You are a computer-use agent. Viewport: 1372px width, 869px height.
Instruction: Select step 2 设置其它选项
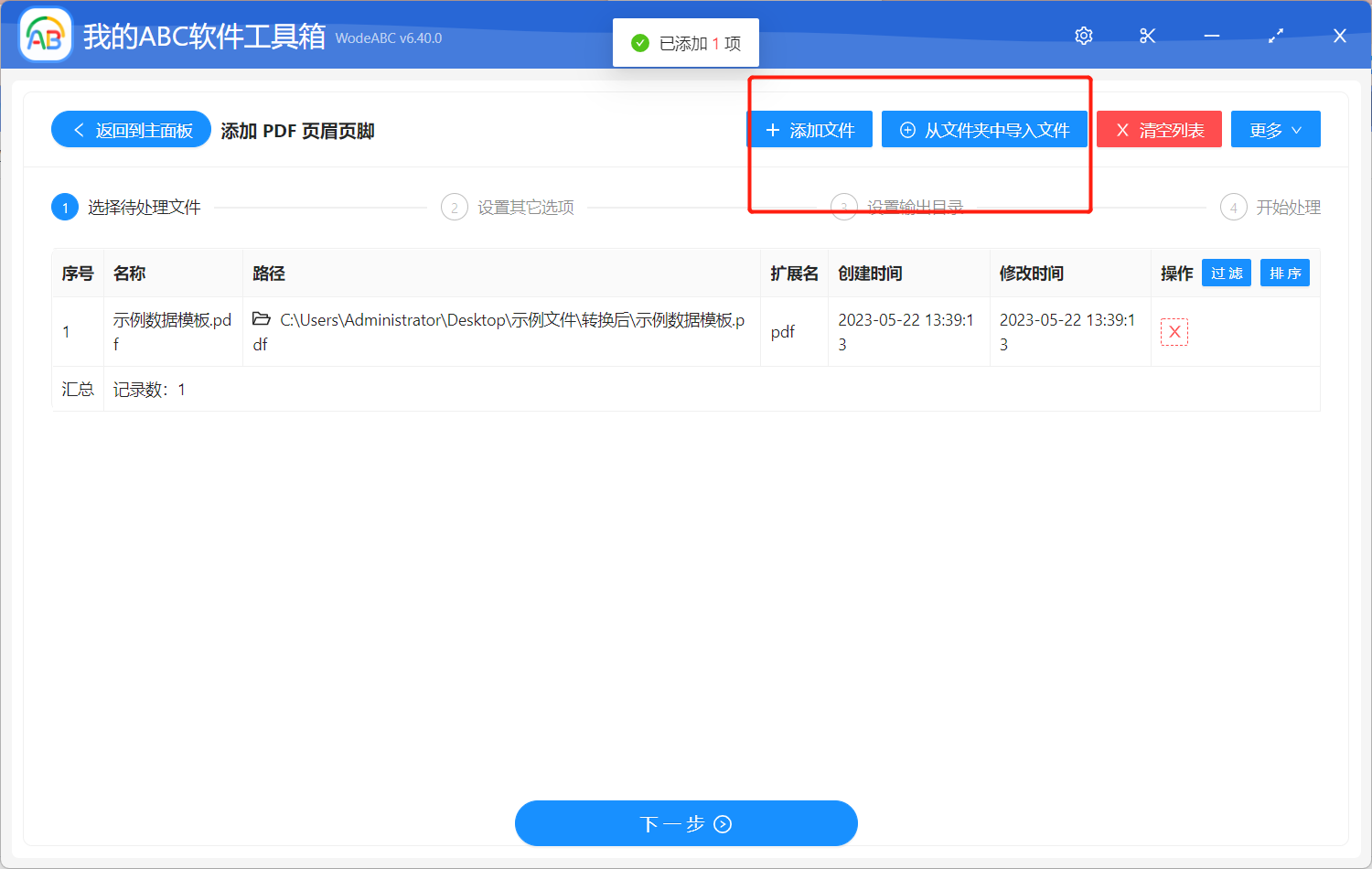coord(455,207)
